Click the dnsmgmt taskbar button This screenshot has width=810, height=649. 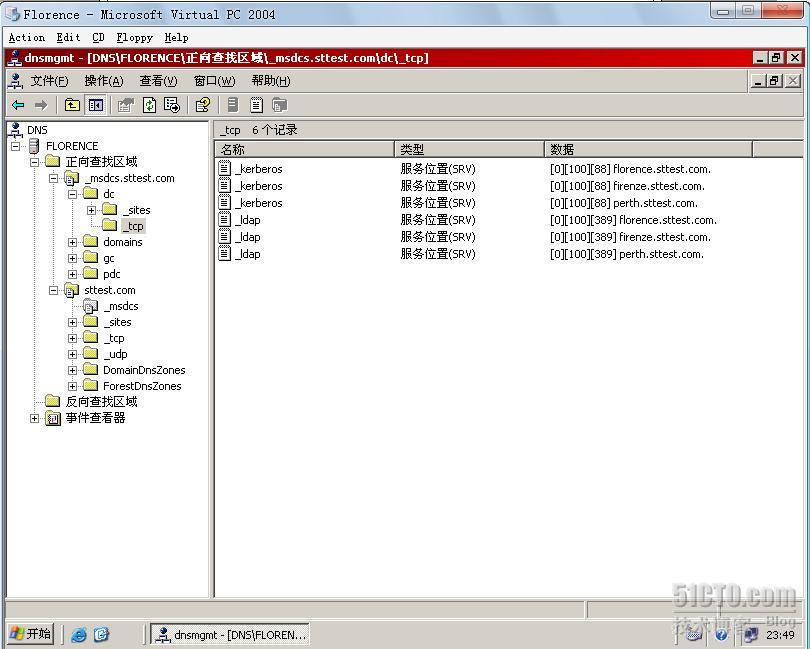[230, 634]
